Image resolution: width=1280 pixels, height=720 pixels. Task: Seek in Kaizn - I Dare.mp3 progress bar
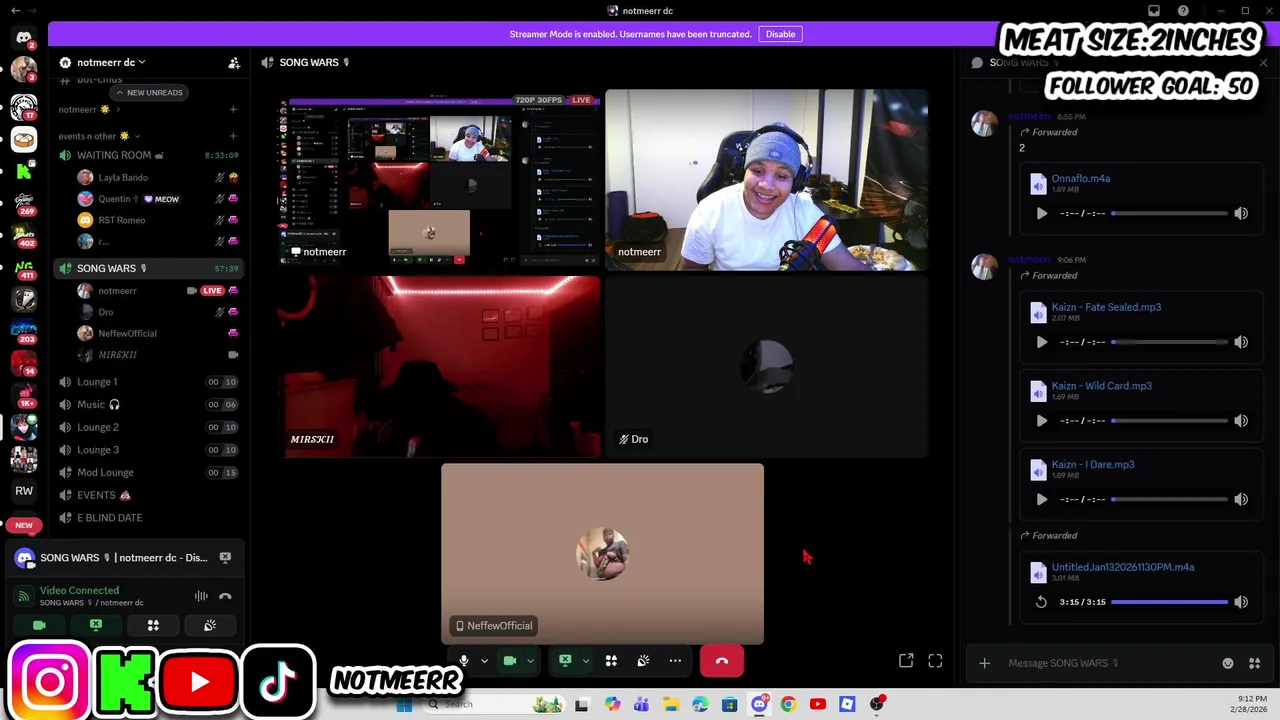coord(1169,500)
